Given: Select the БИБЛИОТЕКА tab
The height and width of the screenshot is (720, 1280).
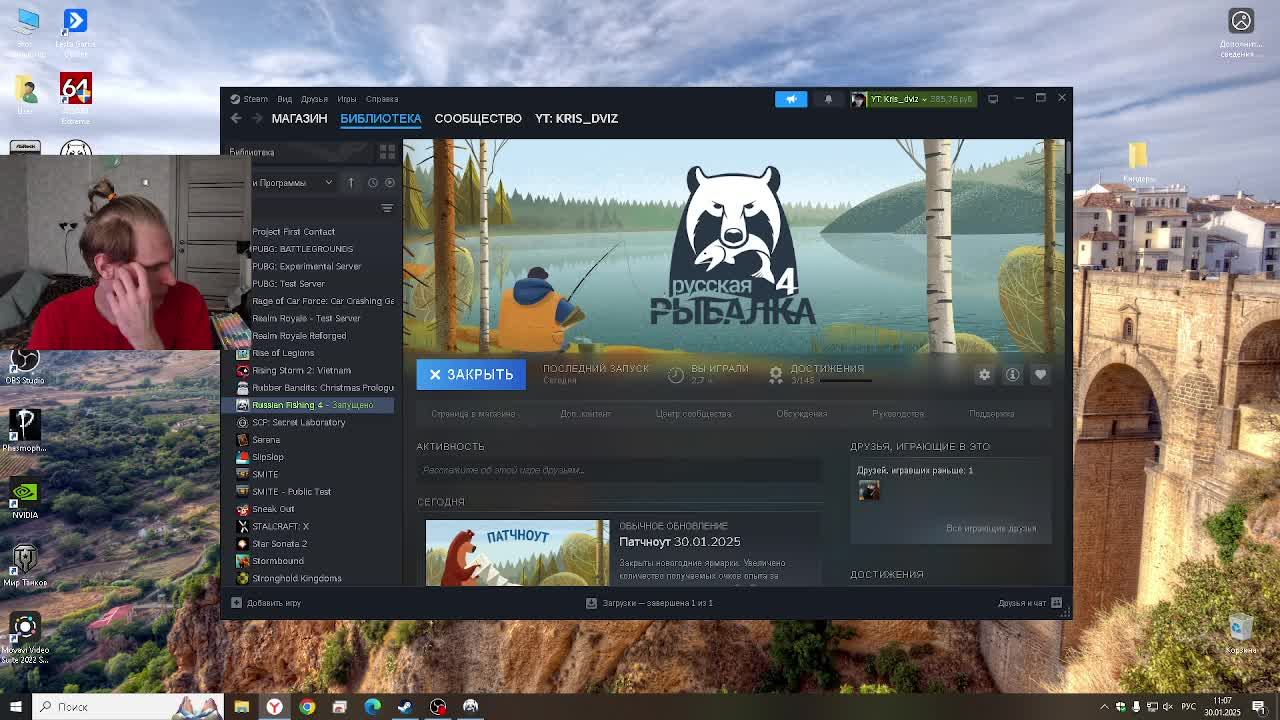Looking at the screenshot, I should tap(381, 118).
